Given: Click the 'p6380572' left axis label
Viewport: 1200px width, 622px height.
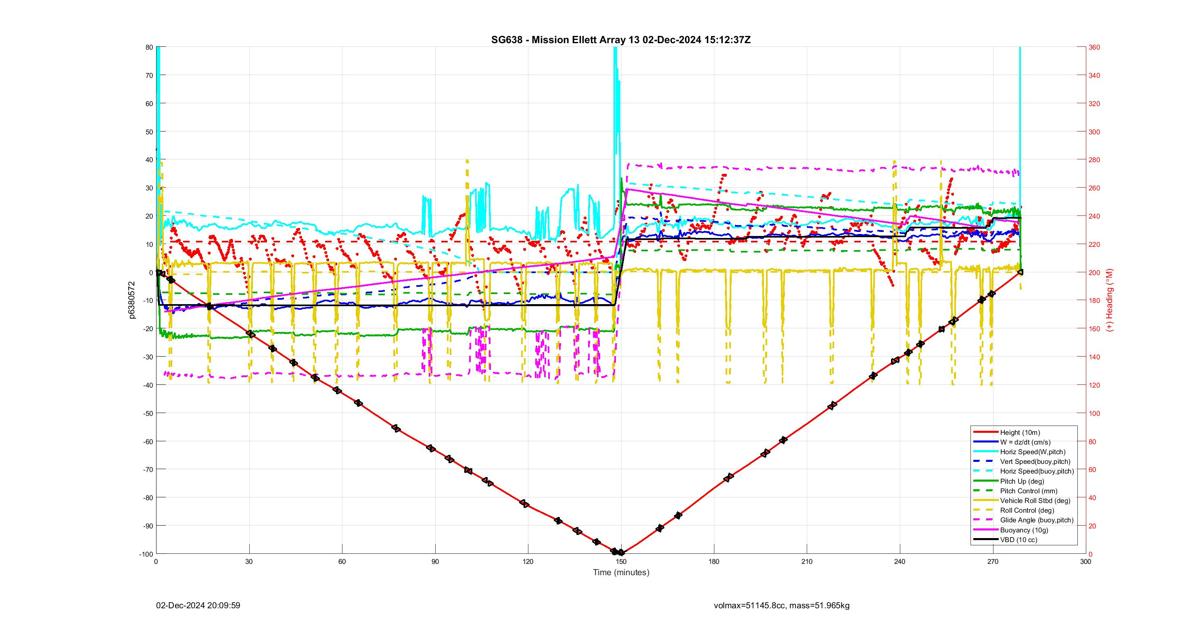Looking at the screenshot, I should (132, 300).
